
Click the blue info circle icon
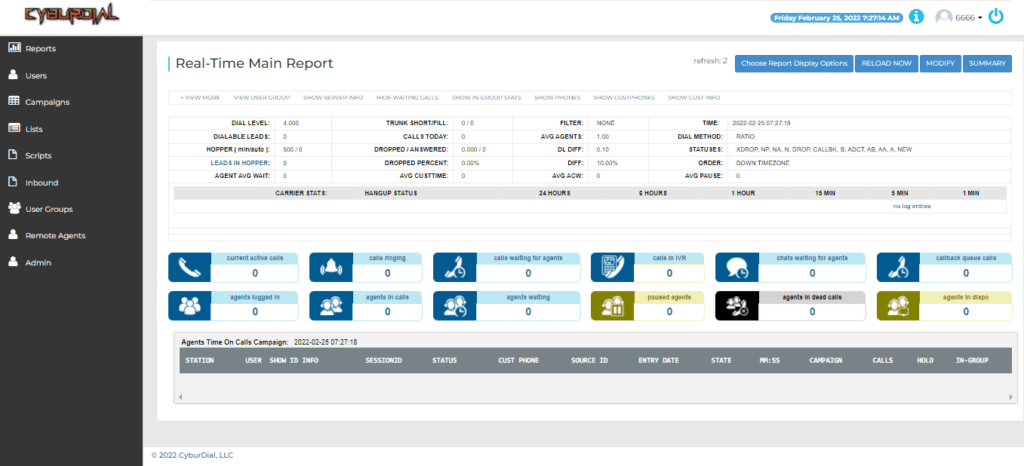pos(917,17)
